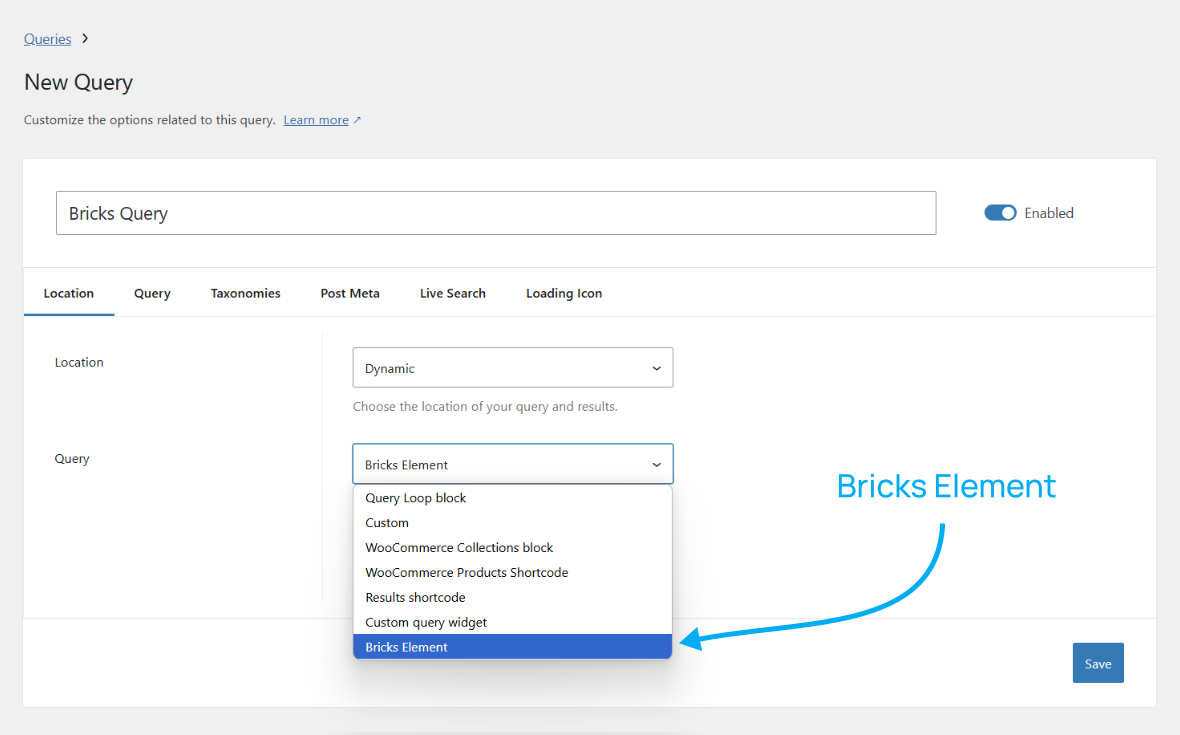Pick WooCommerce Collections block option

coord(512,548)
